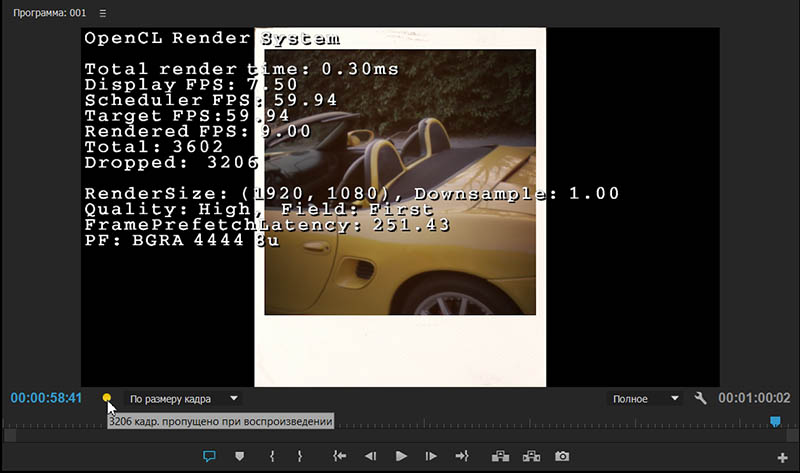Open the Program 001 panel menu
Viewport: 800px width, 473px height.
[x=103, y=13]
